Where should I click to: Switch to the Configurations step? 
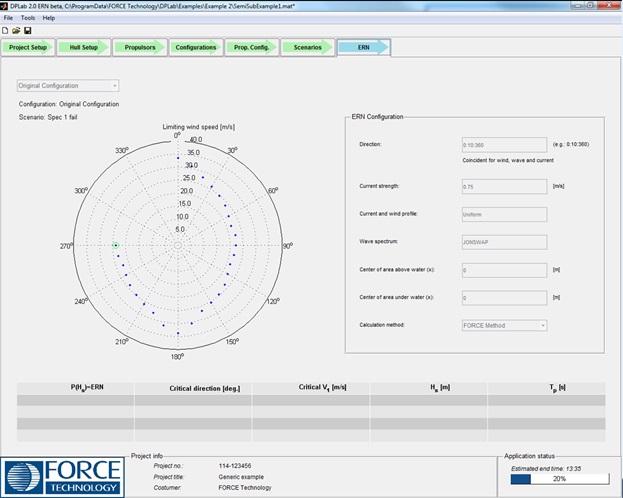(196, 47)
